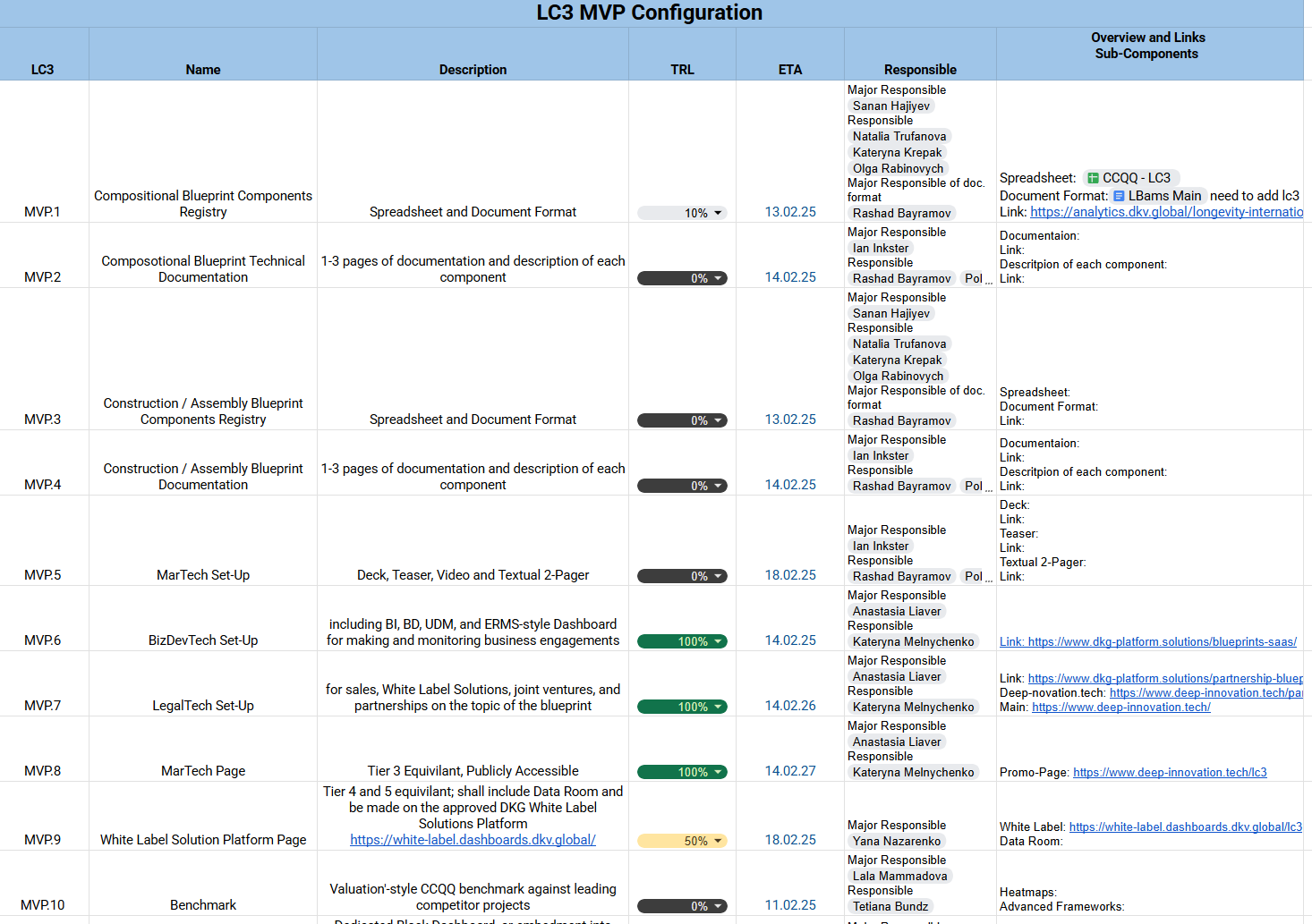Viewport: 1312px width, 924px height.
Task: Click the Main deep-innovation.tech link in MVP.7
Action: (x=1120, y=707)
